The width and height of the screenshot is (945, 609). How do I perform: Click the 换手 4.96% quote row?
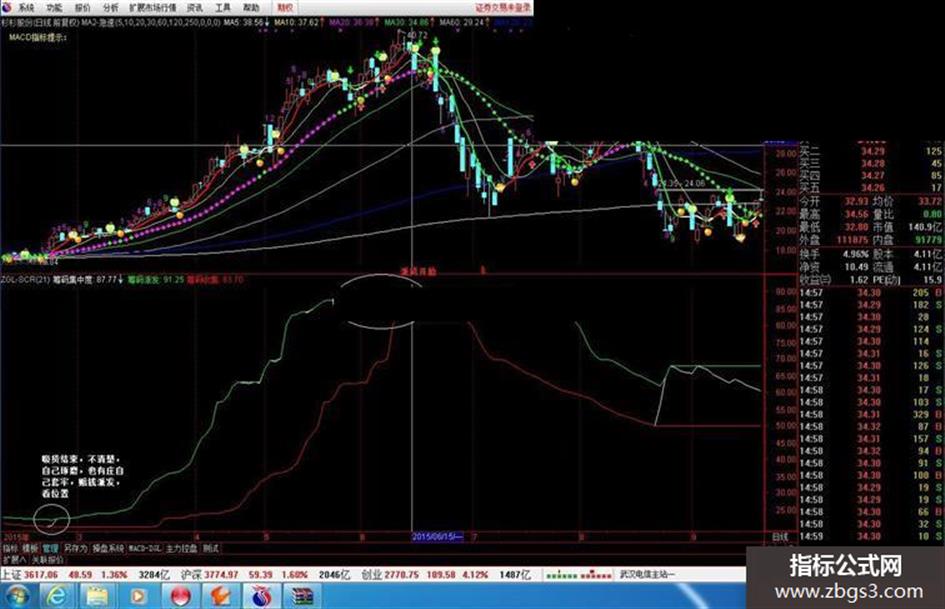[x=835, y=254]
